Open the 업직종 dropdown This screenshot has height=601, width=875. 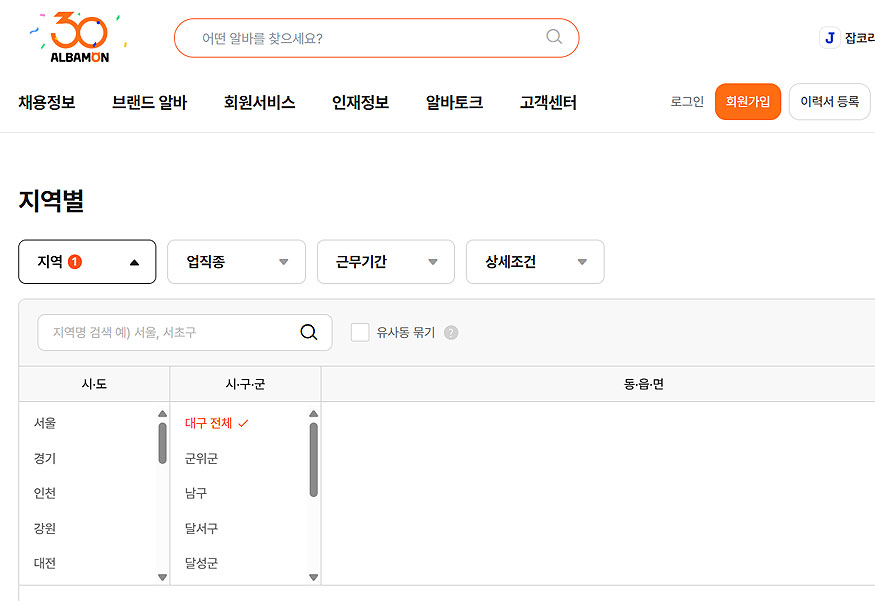point(237,262)
